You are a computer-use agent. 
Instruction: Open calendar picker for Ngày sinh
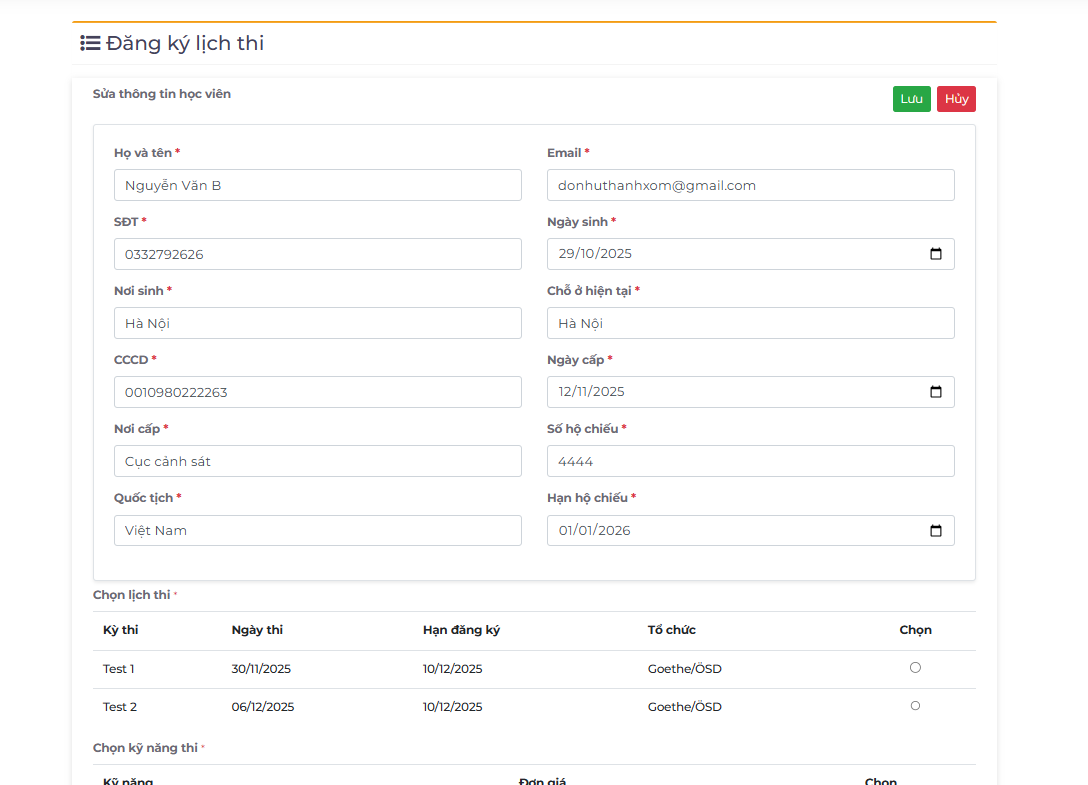point(936,254)
